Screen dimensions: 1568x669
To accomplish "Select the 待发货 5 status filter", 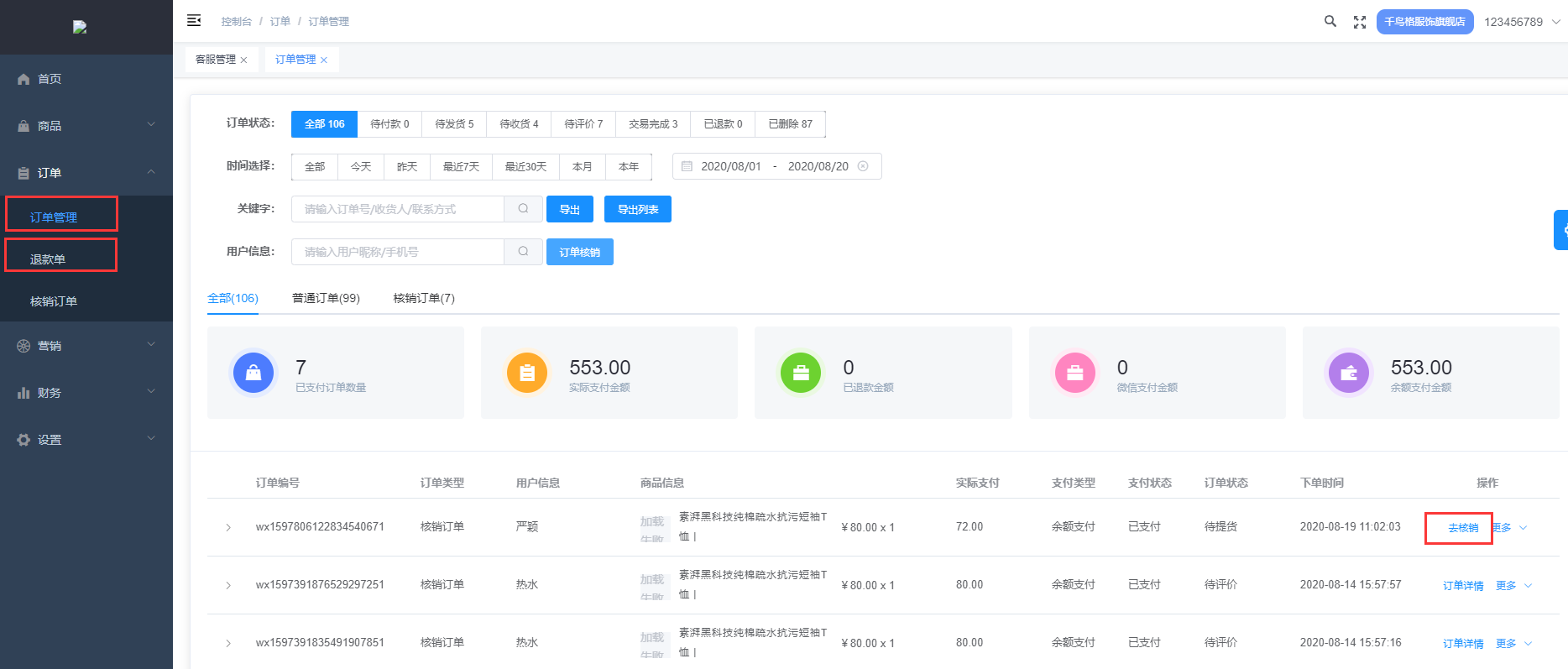I will point(454,123).
